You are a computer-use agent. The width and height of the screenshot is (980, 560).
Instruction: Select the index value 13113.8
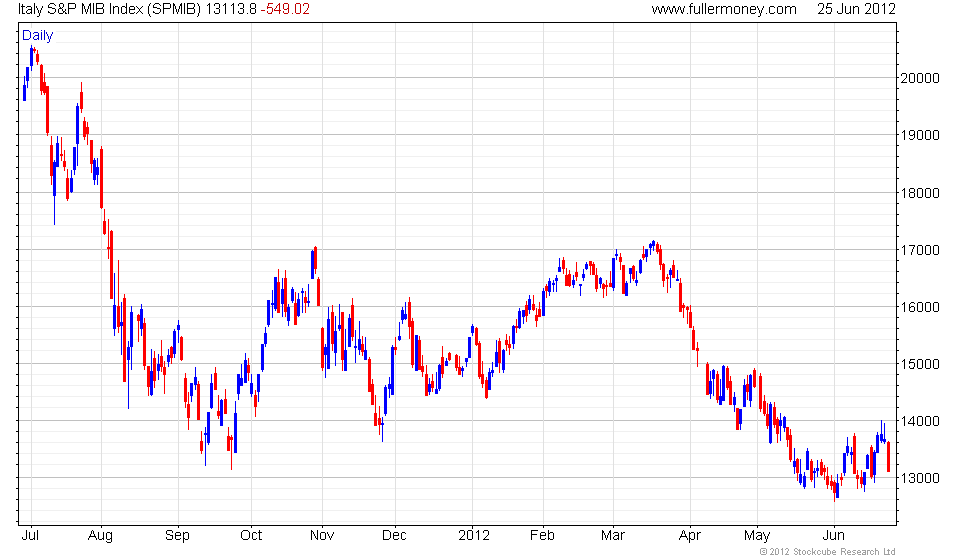point(231,9)
